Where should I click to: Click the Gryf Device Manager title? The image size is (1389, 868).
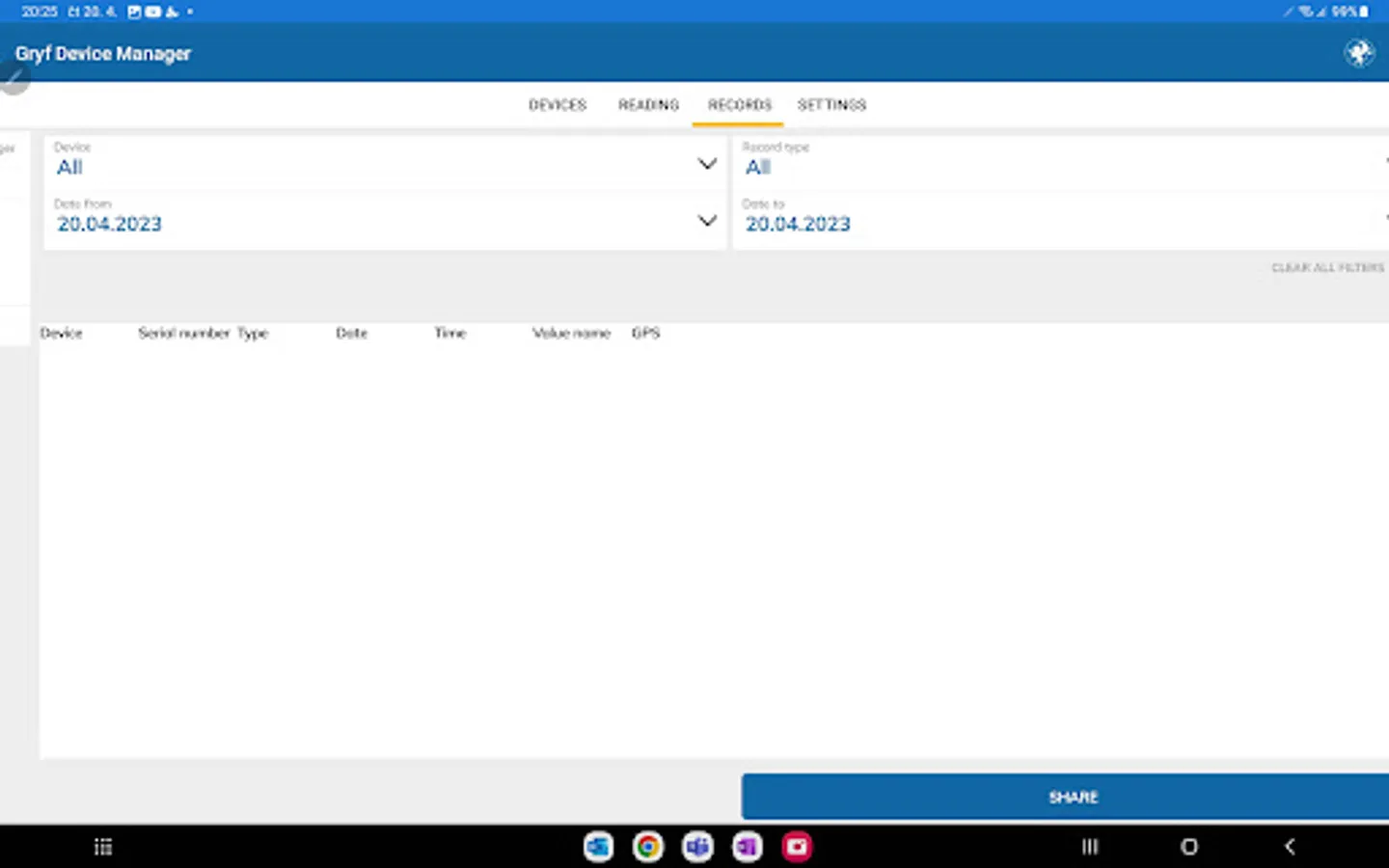(103, 54)
